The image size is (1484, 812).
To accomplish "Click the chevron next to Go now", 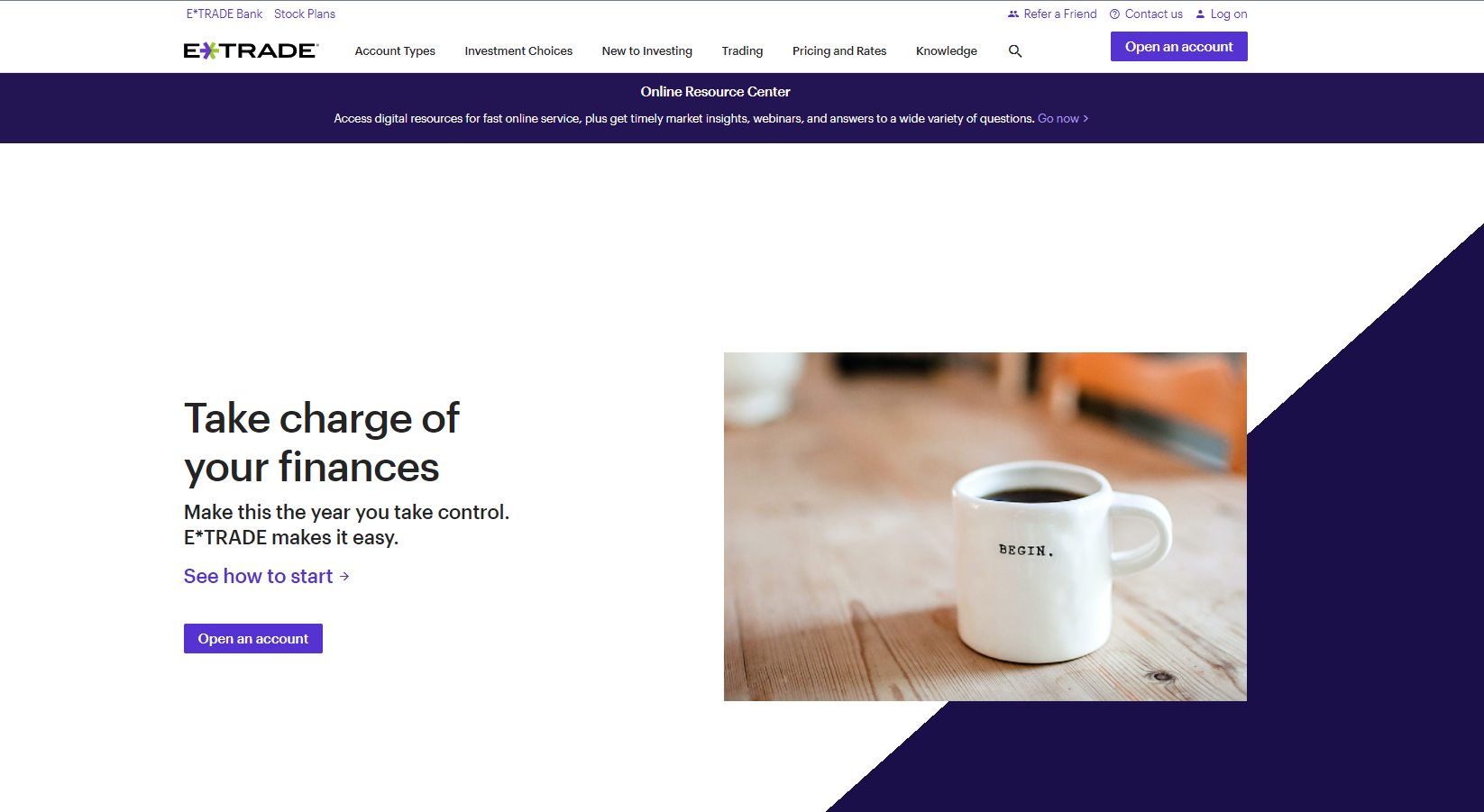I will point(1086,119).
